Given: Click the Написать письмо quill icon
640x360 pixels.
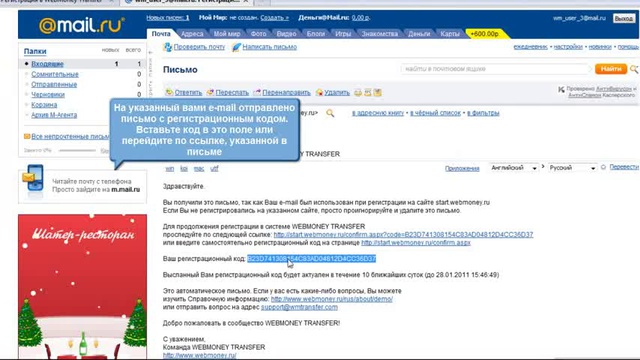Looking at the screenshot, I should 236,47.
